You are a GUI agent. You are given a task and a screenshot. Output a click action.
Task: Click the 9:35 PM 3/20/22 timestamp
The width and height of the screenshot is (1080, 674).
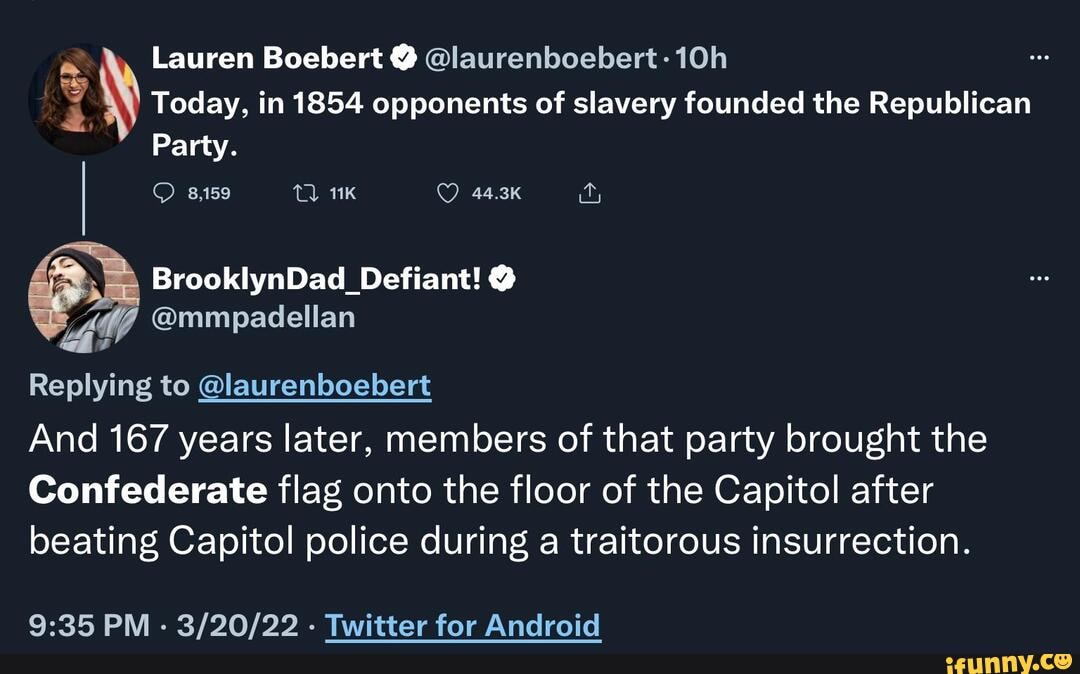pyautogui.click(x=164, y=626)
